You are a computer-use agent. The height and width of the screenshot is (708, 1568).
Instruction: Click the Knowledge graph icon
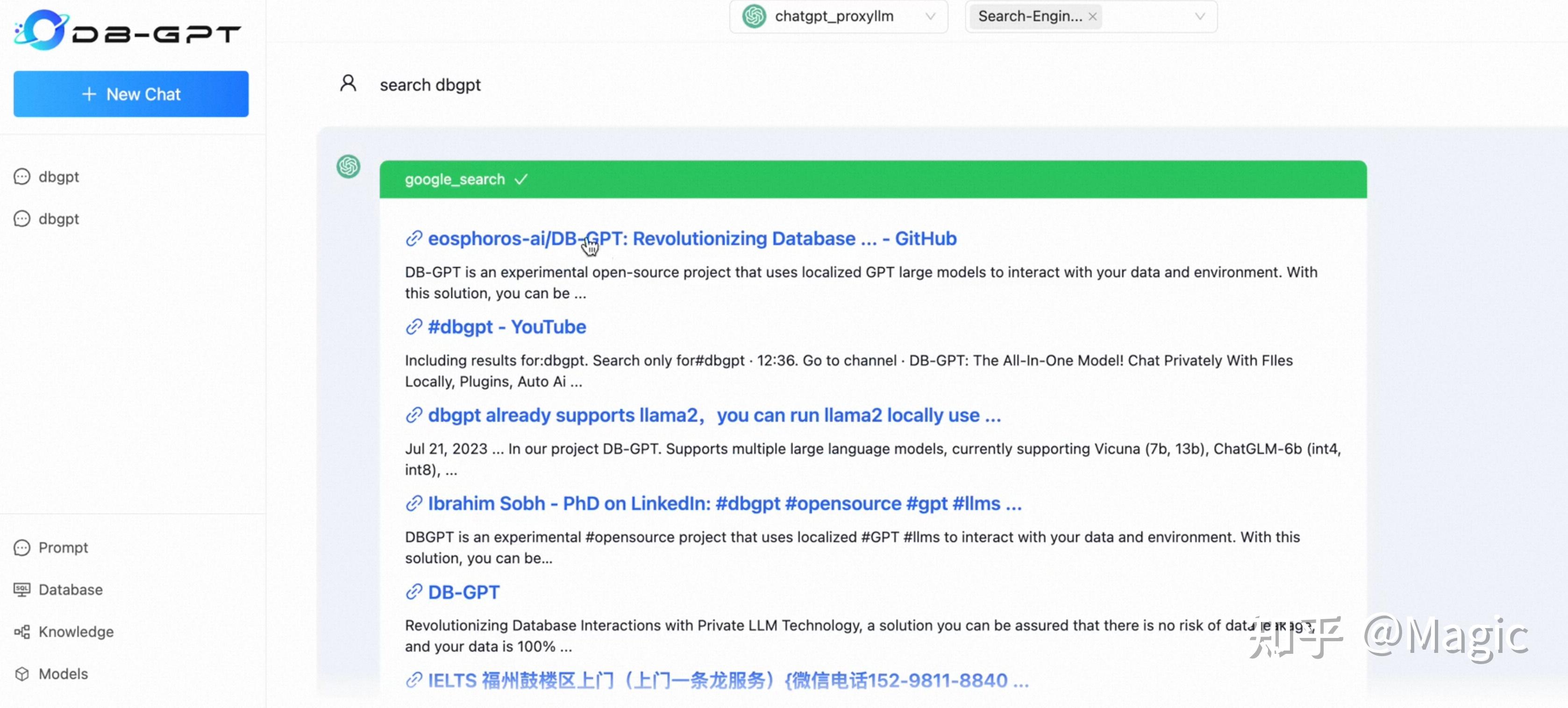pyautogui.click(x=22, y=631)
